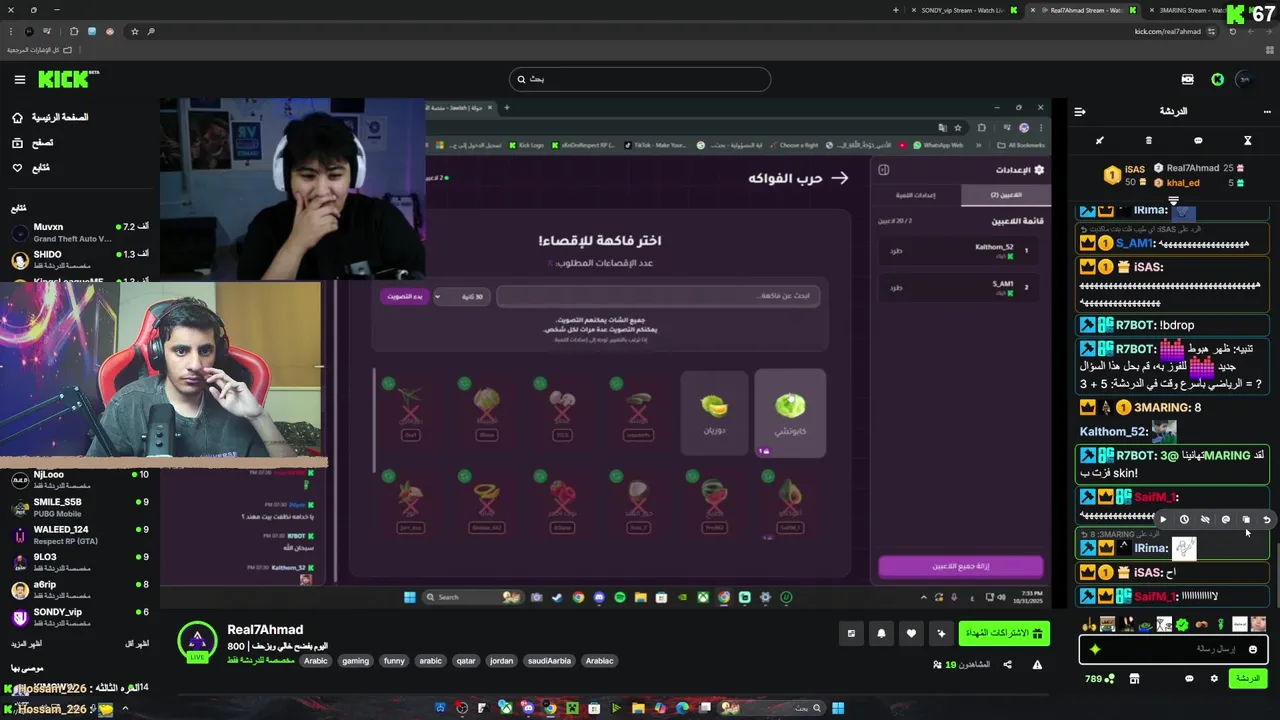Image resolution: width=1280 pixels, height=720 pixels.
Task: Select the Arabic stream tag
Action: pyautogui.click(x=316, y=661)
